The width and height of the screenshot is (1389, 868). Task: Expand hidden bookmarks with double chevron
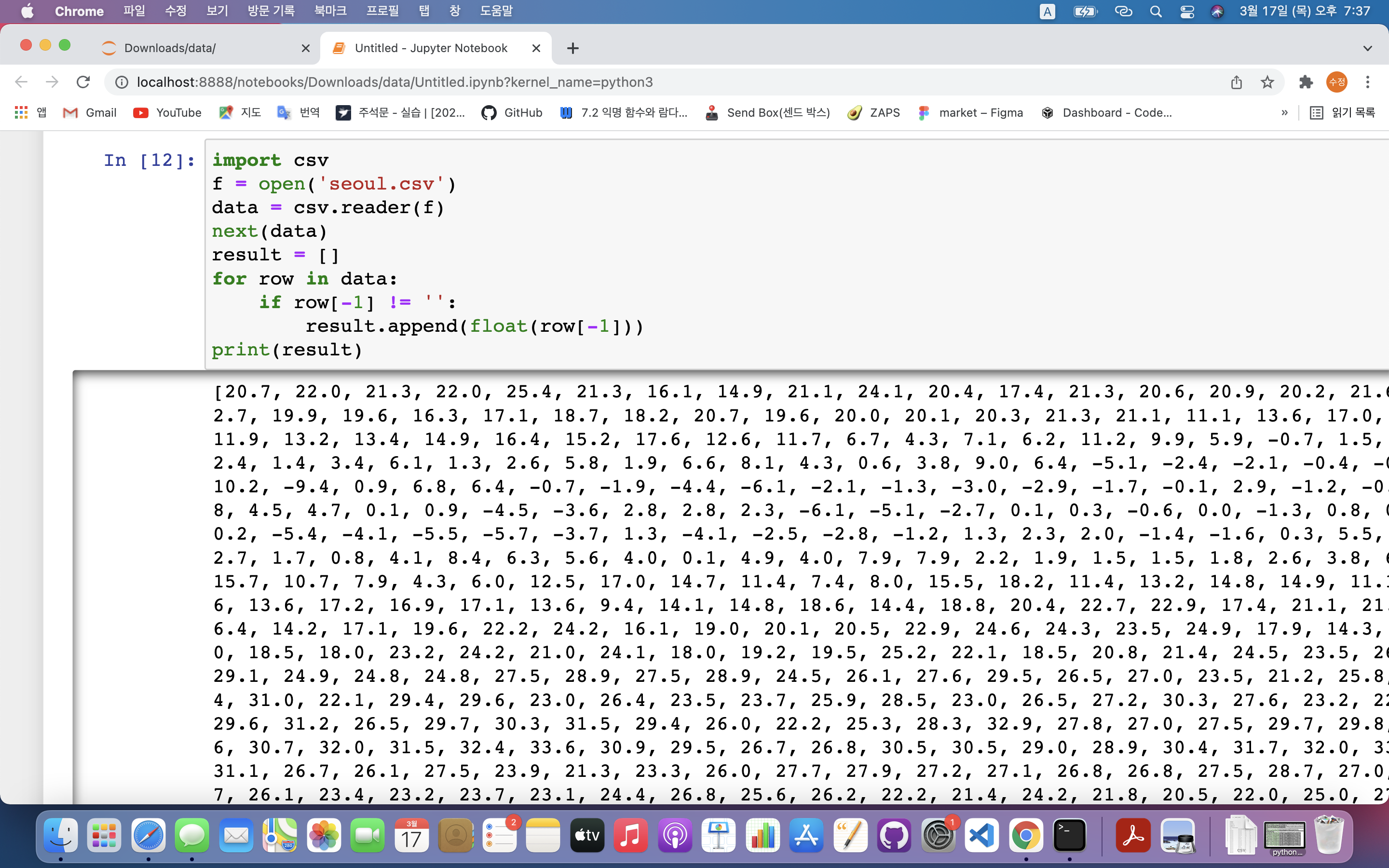click(1284, 112)
